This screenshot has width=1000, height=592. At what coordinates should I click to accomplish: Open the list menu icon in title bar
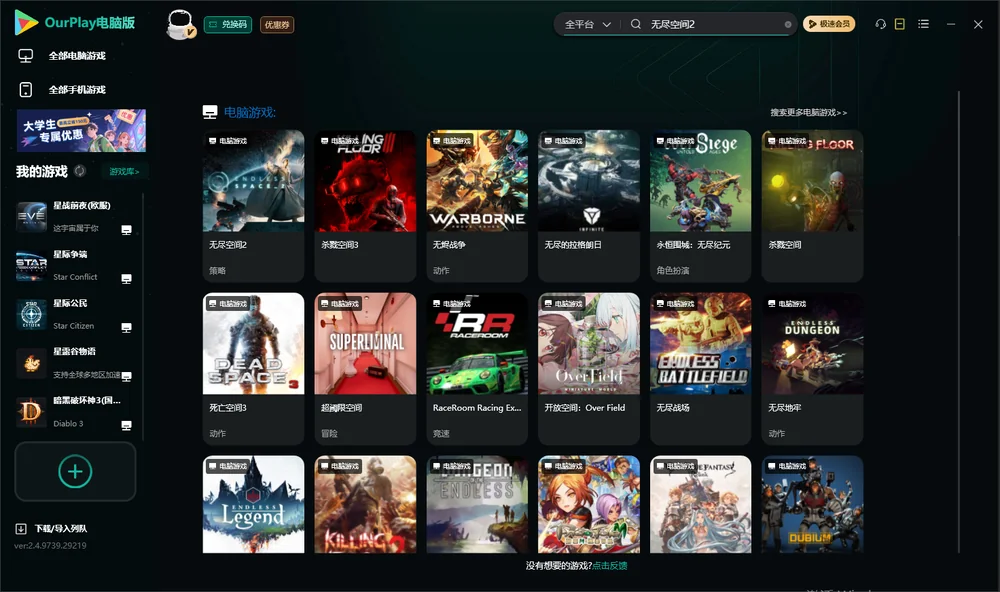(x=923, y=24)
